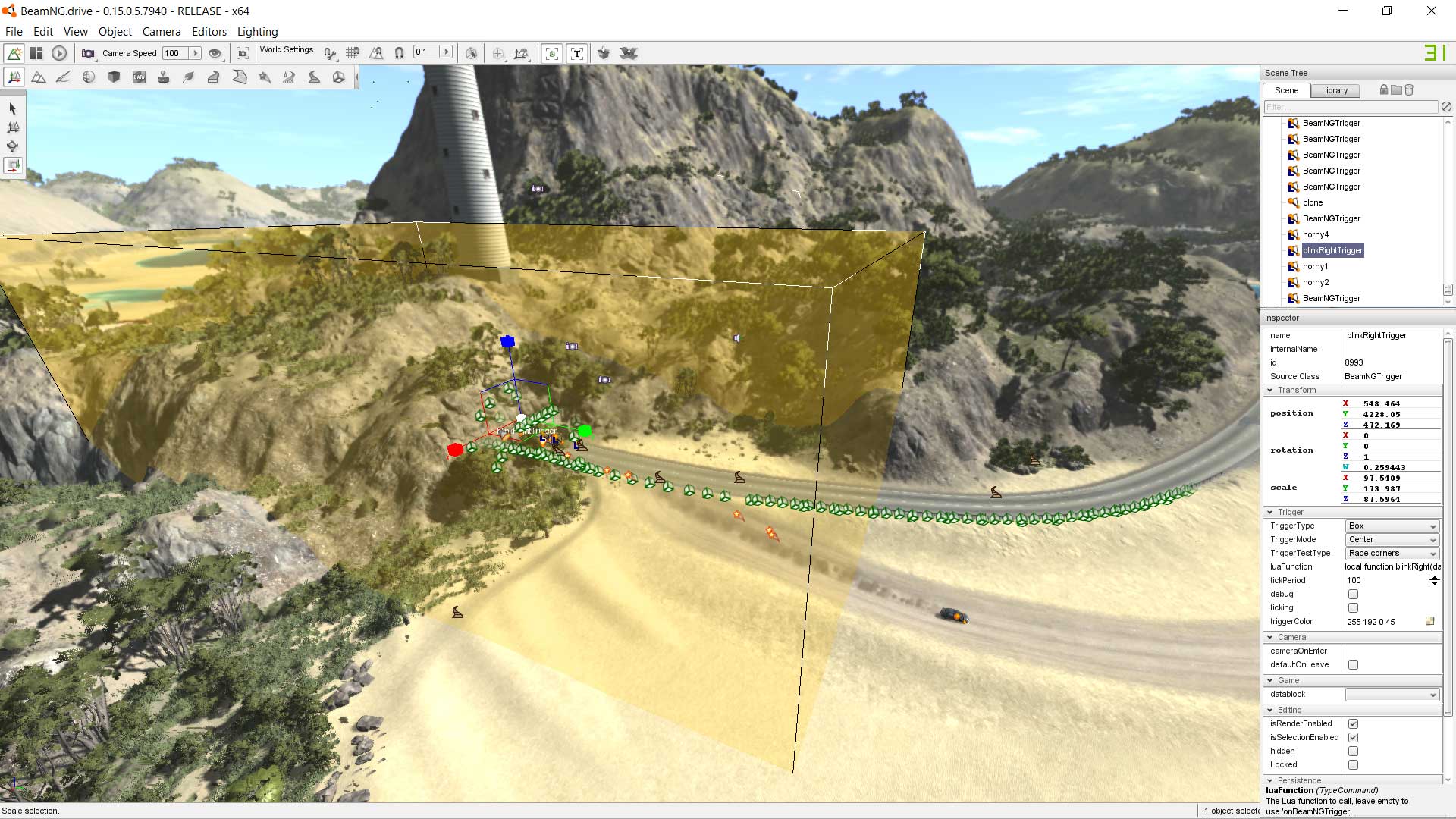Screen dimensions: 1456x819
Task: Switch to the Library tab
Action: (1335, 90)
